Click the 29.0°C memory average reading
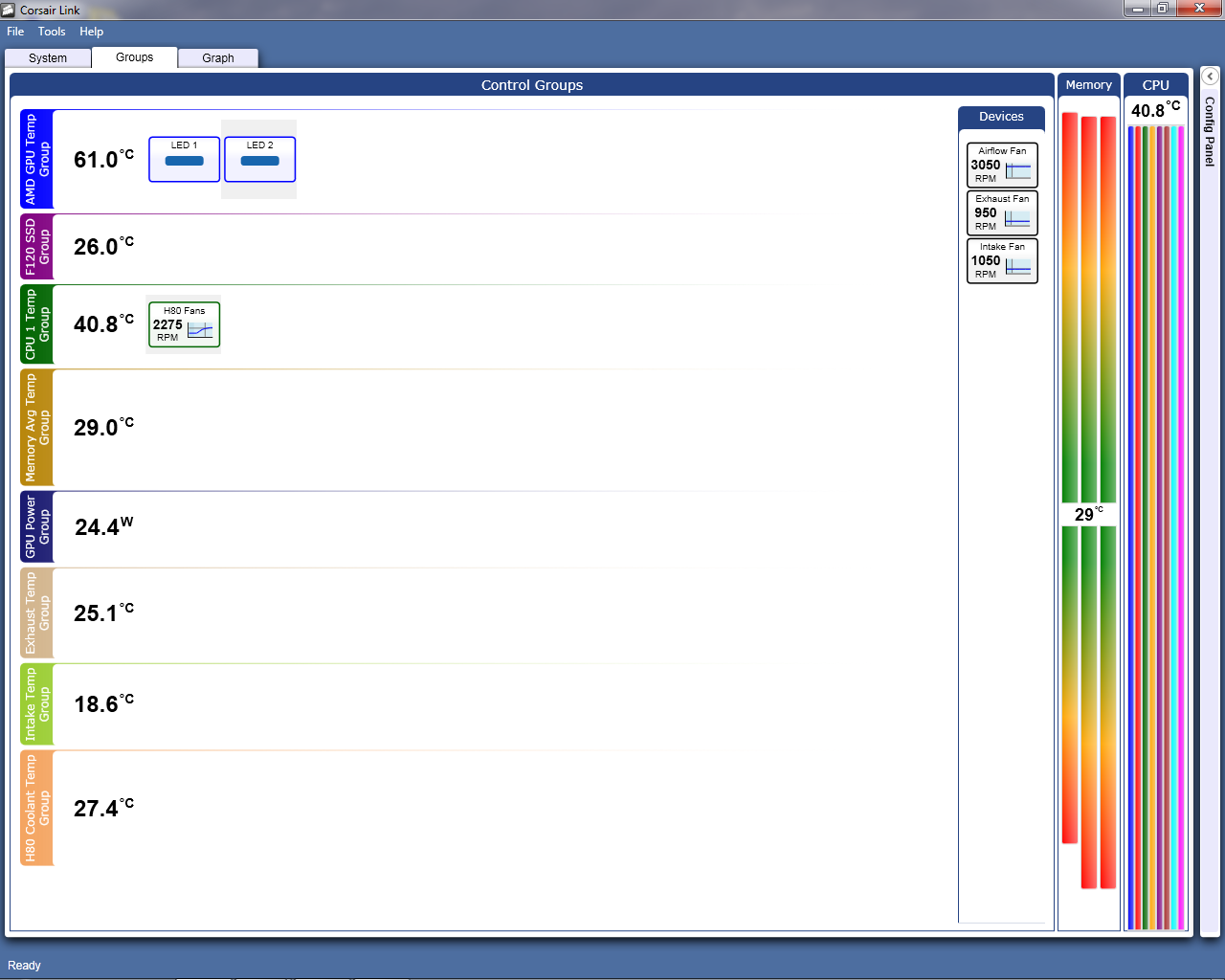1225x980 pixels. (103, 427)
